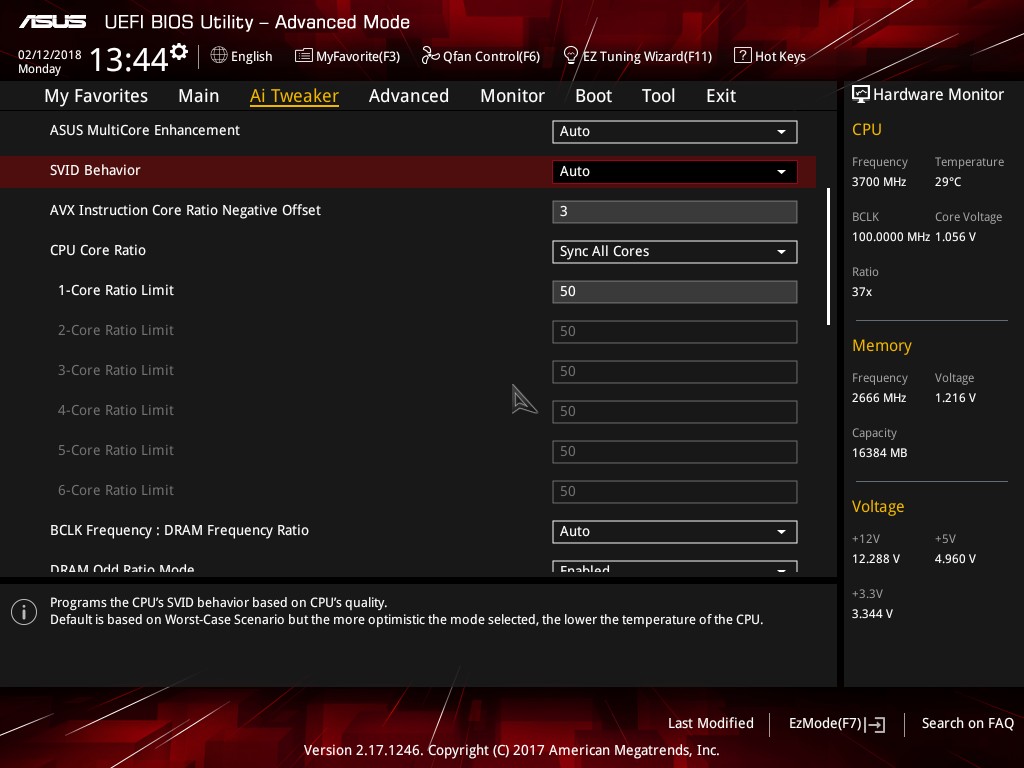Click the EzMode exit arrow icon

pyautogui.click(x=876, y=724)
